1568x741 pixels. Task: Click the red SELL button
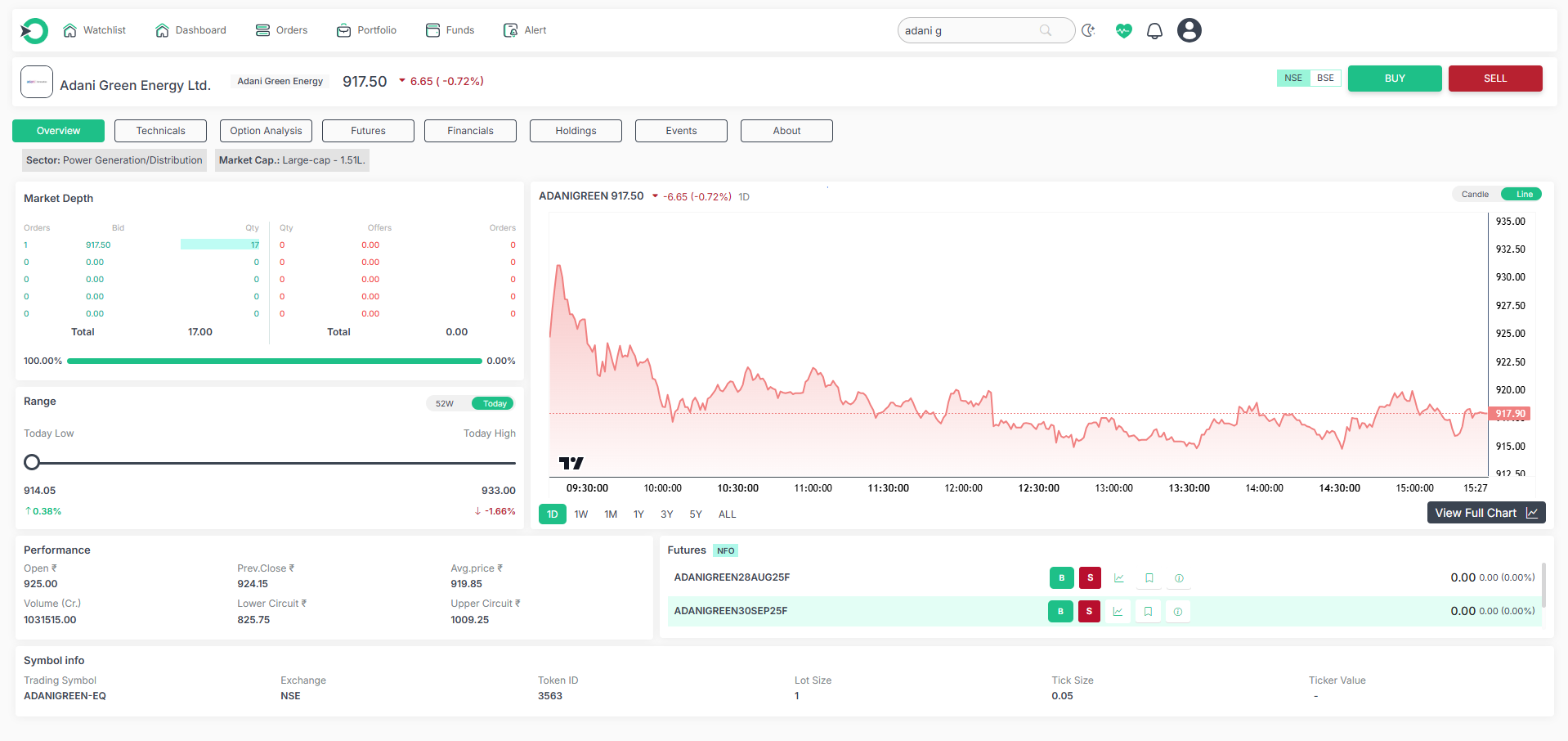(1495, 79)
